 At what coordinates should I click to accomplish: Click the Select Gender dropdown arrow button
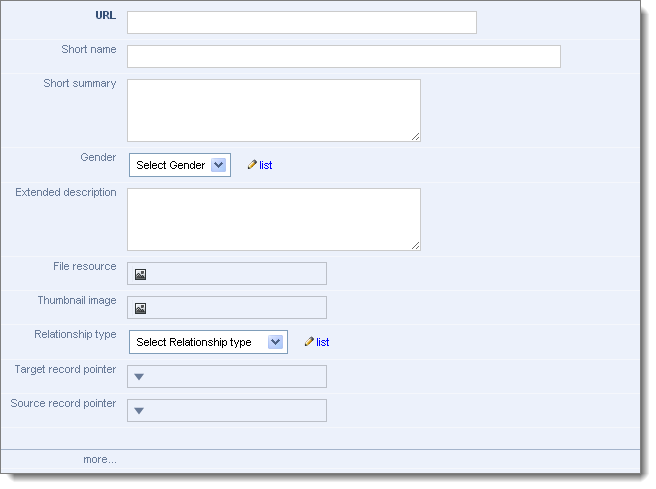tap(218, 165)
